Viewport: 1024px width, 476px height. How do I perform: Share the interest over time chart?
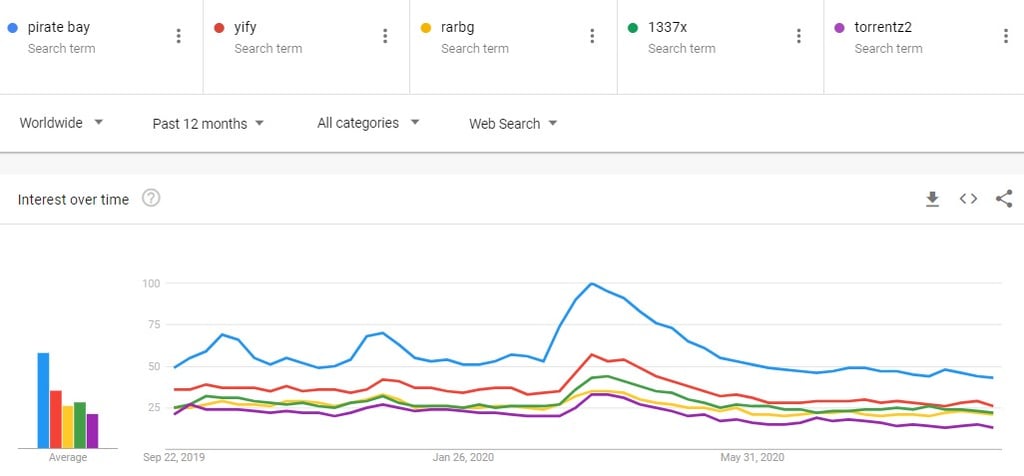click(x=1004, y=199)
